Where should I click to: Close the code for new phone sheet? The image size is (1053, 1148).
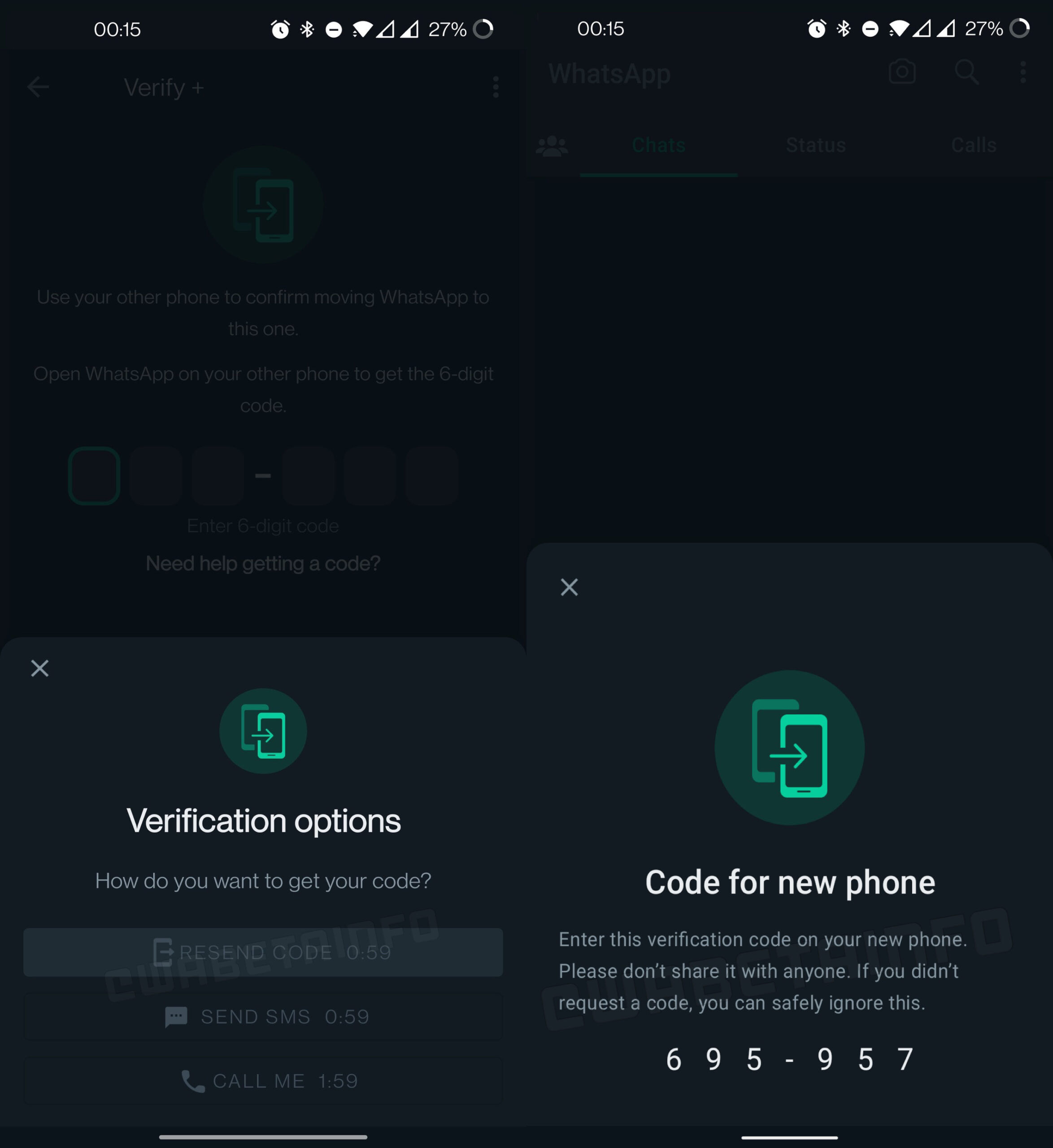click(569, 587)
